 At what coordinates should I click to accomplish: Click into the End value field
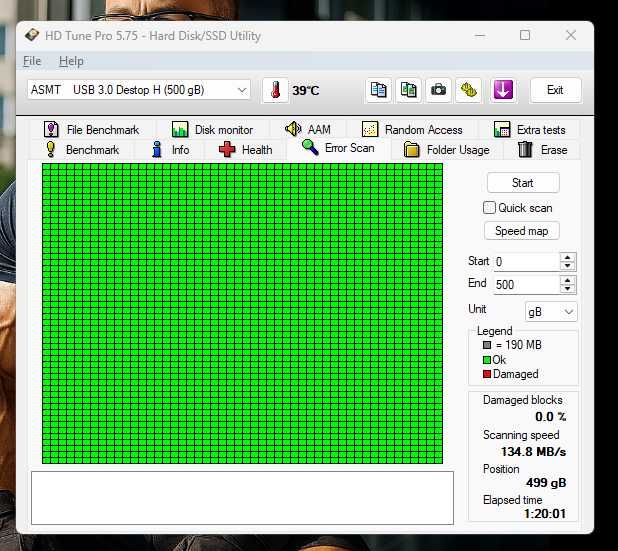pos(527,285)
